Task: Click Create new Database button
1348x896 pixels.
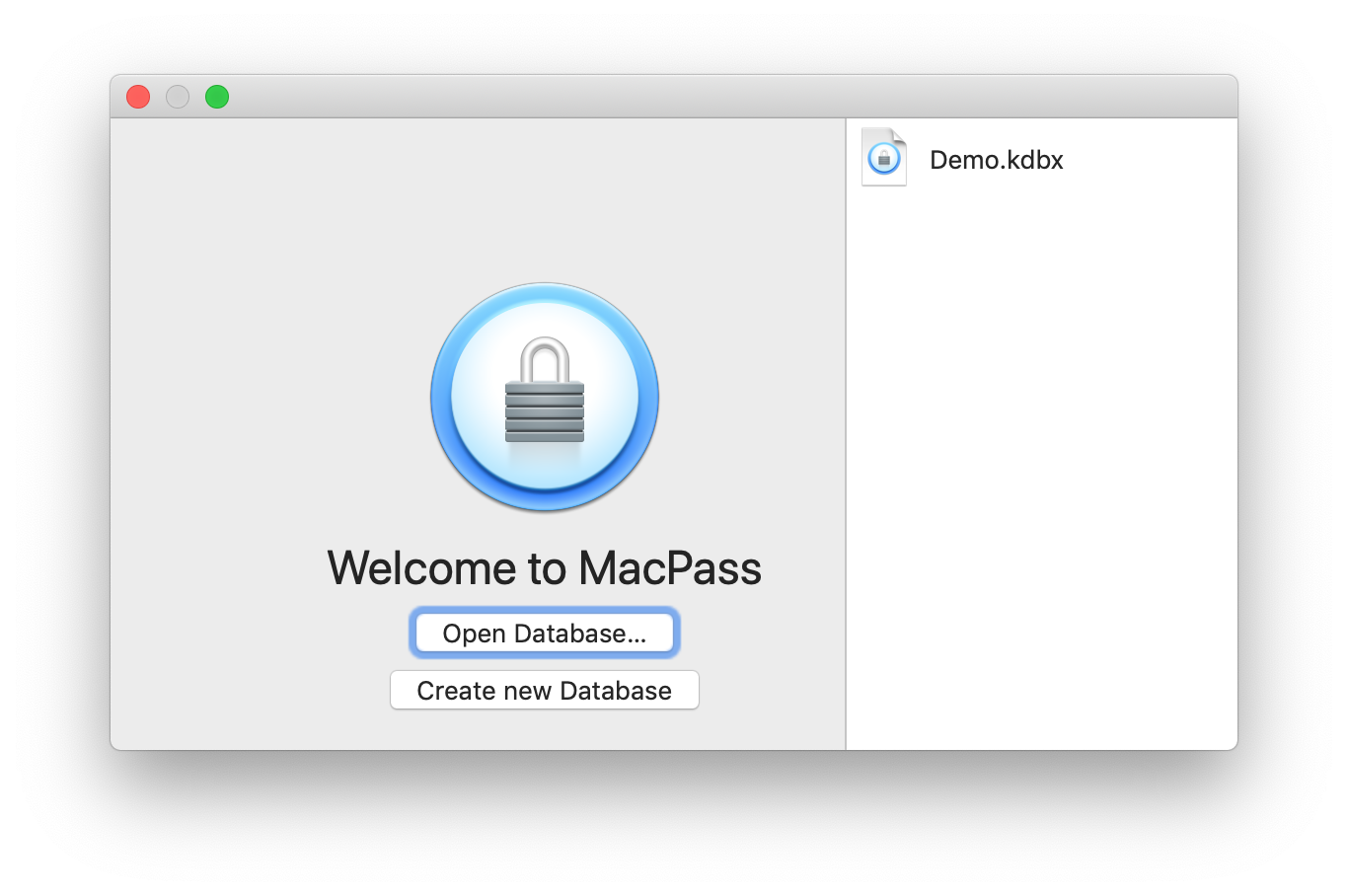Action: pyautogui.click(x=545, y=690)
